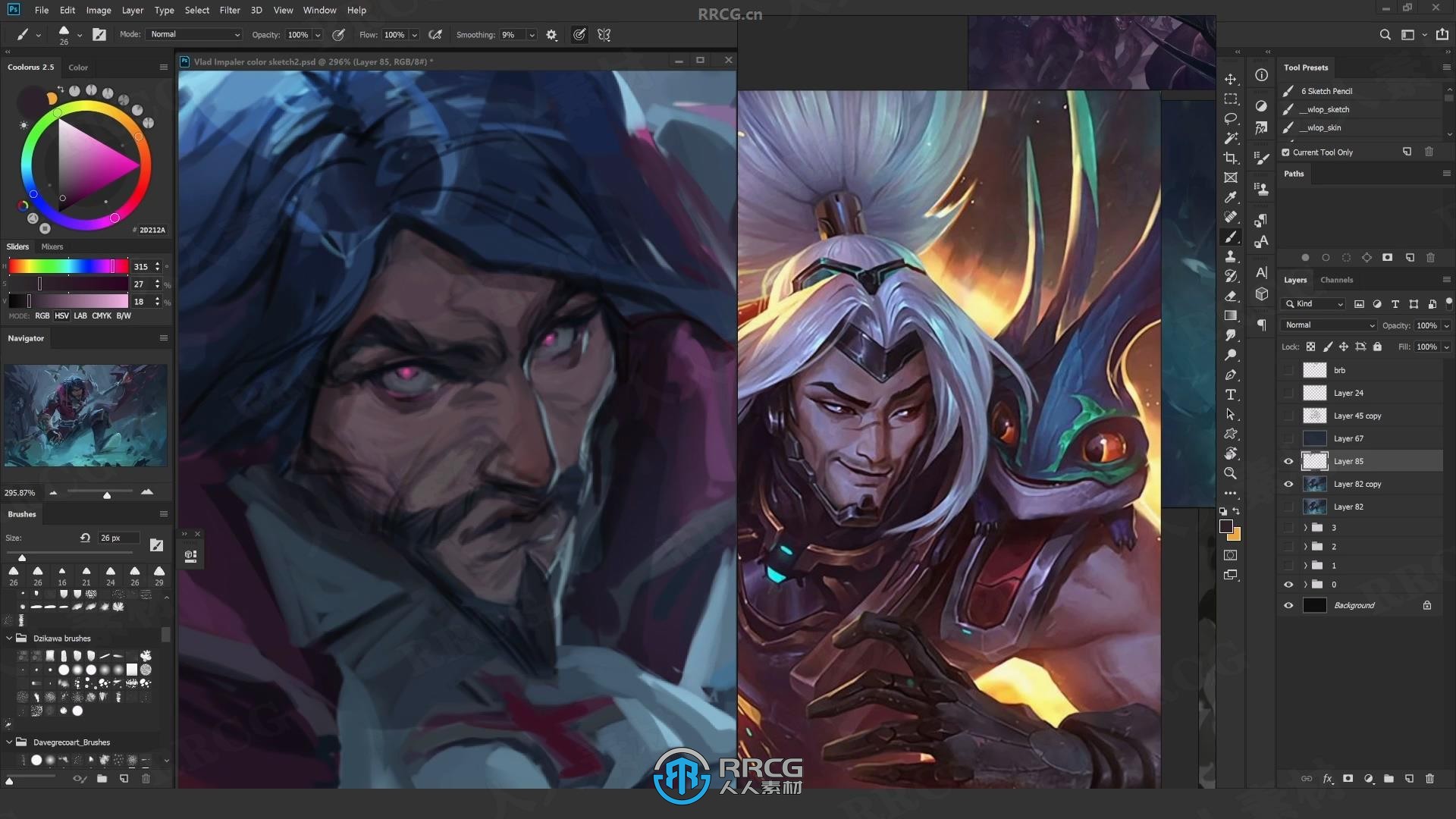Select the Magic Wand tool
1456x819 pixels.
pyautogui.click(x=1231, y=138)
